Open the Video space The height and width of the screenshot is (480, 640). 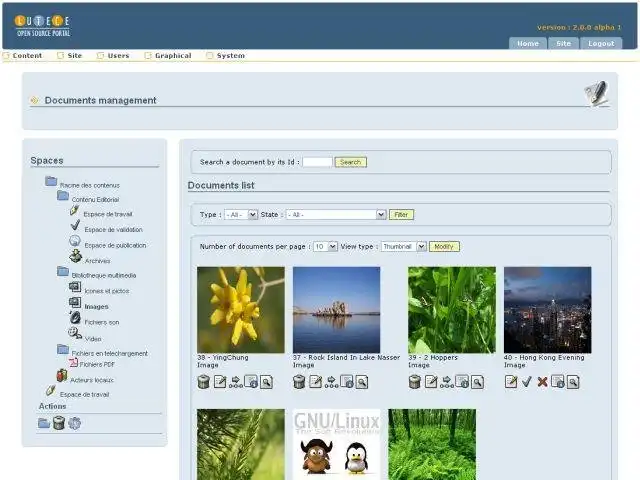click(x=93, y=339)
